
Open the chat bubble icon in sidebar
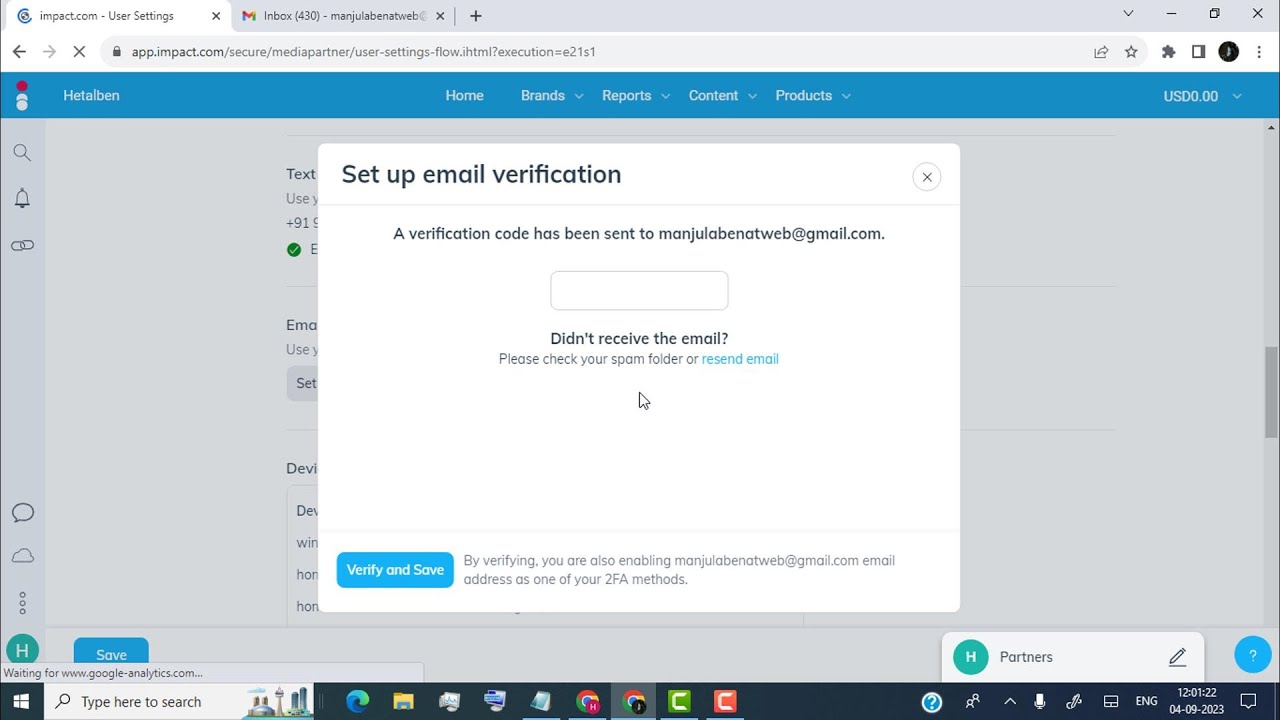tap(22, 513)
